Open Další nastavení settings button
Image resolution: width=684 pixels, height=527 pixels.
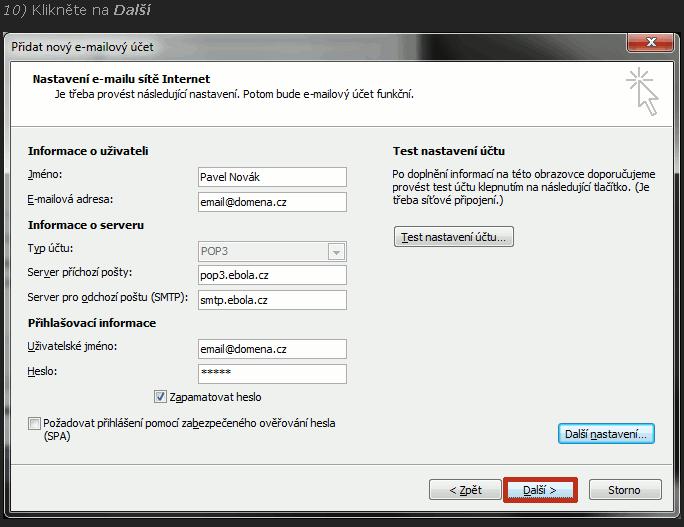coord(605,434)
